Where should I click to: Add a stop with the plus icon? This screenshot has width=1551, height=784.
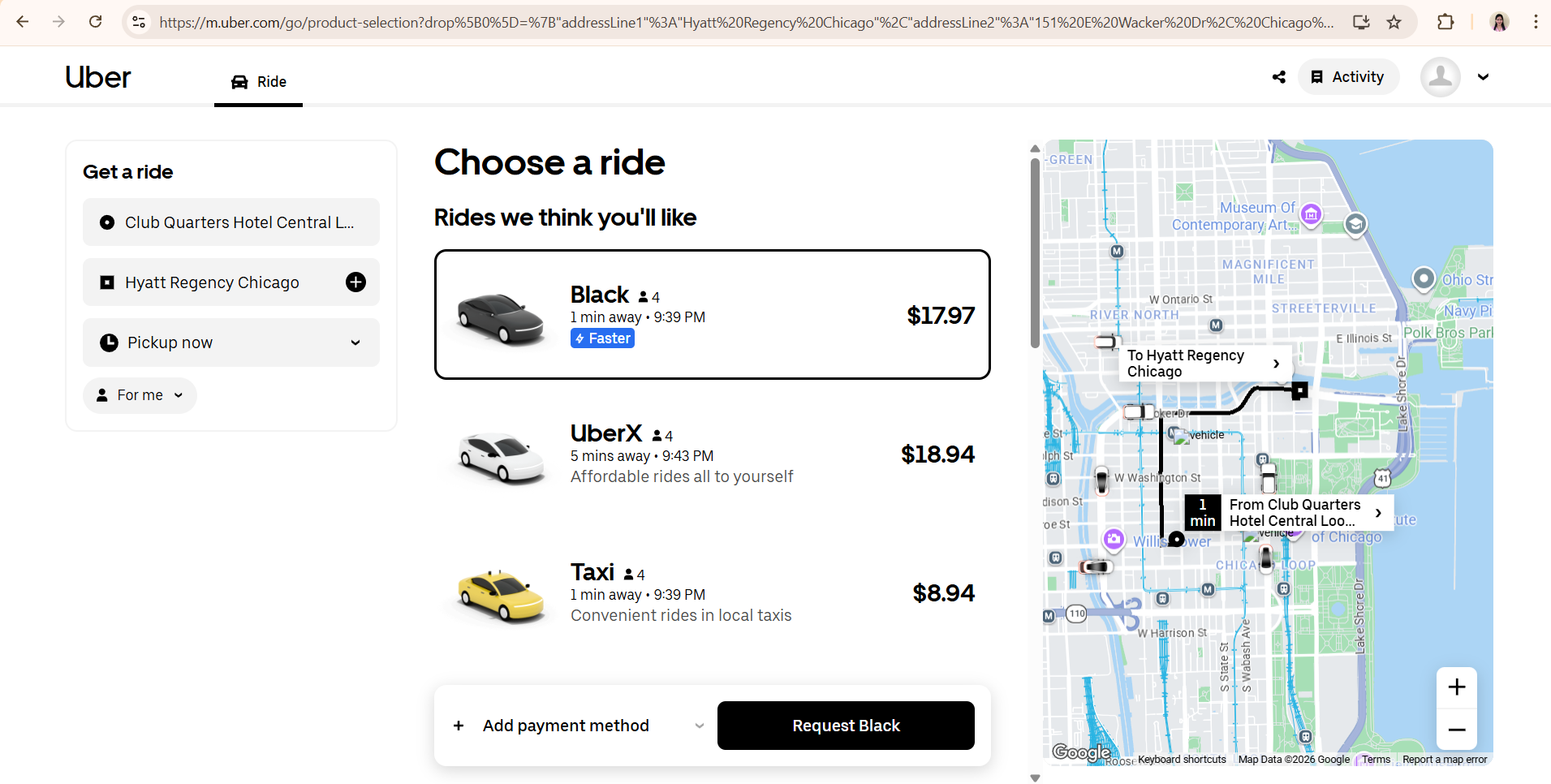pyautogui.click(x=355, y=282)
